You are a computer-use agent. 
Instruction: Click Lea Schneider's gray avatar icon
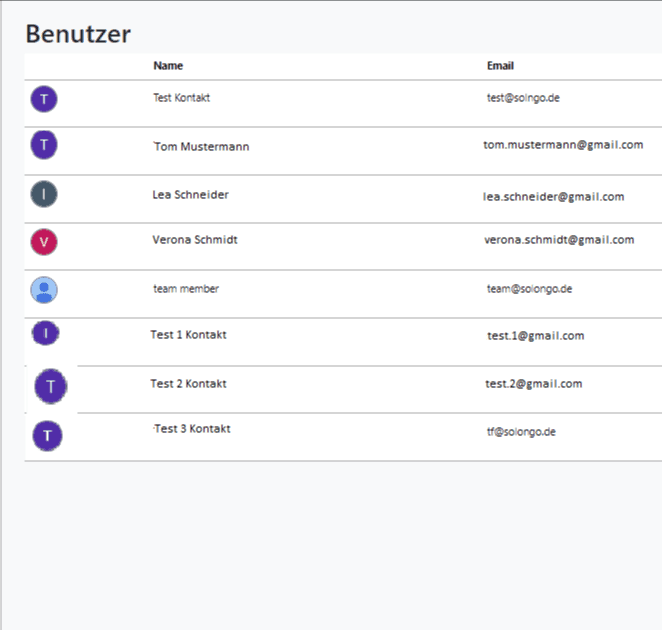click(x=44, y=194)
